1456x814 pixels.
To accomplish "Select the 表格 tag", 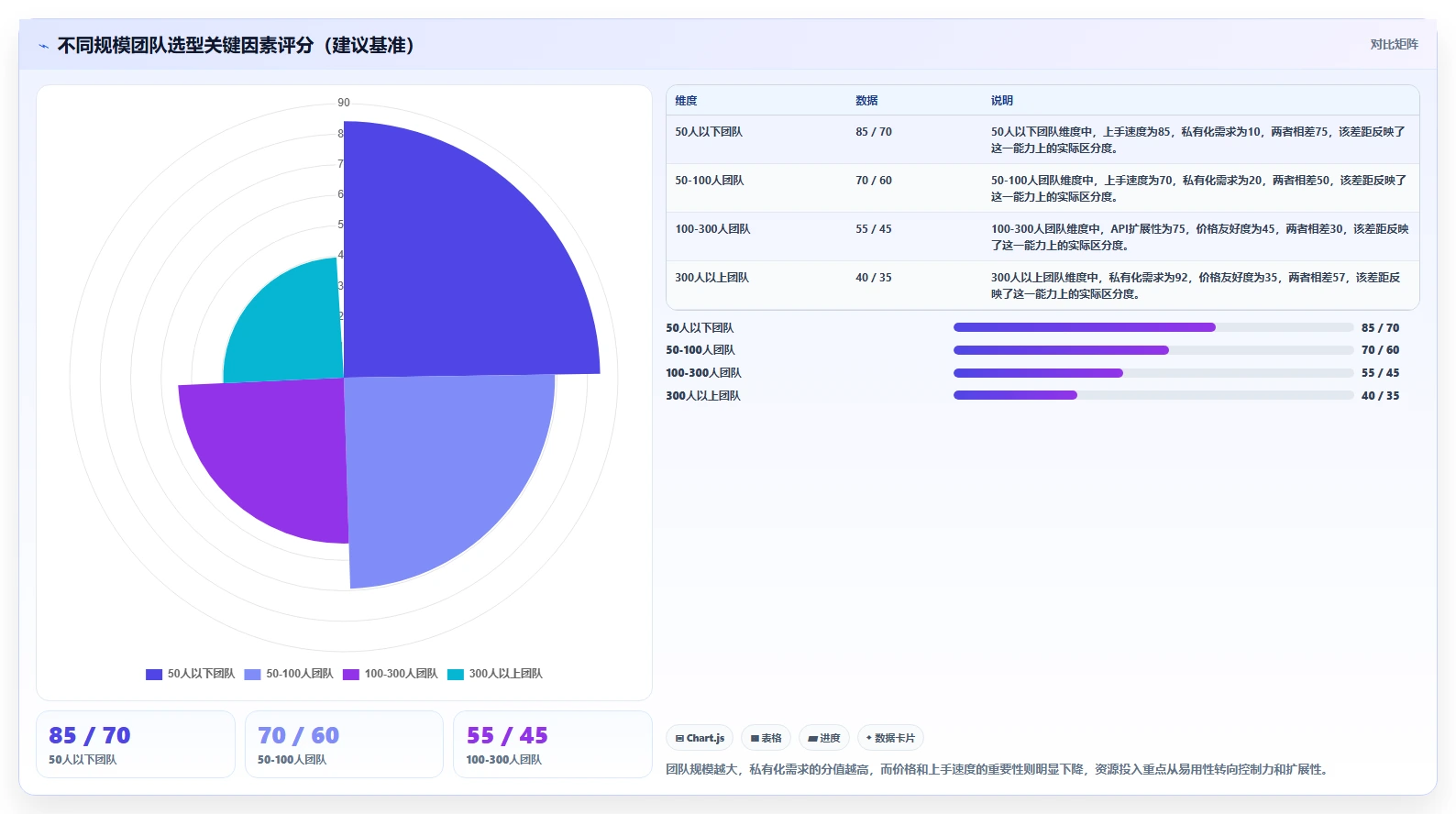I will 767,738.
